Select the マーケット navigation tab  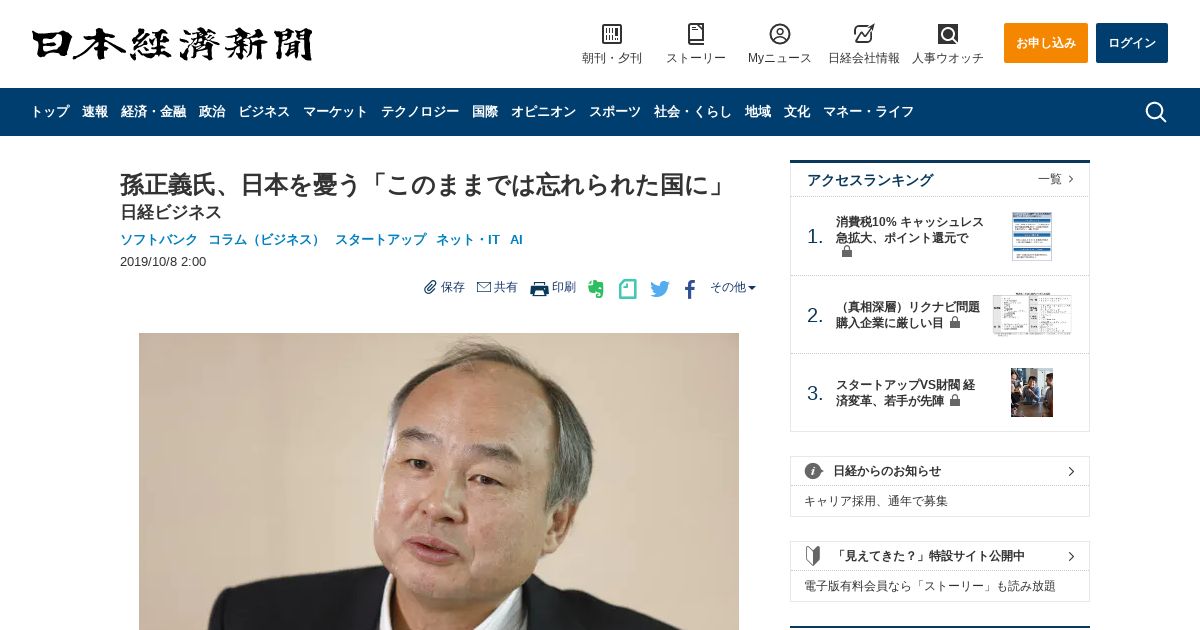(335, 112)
